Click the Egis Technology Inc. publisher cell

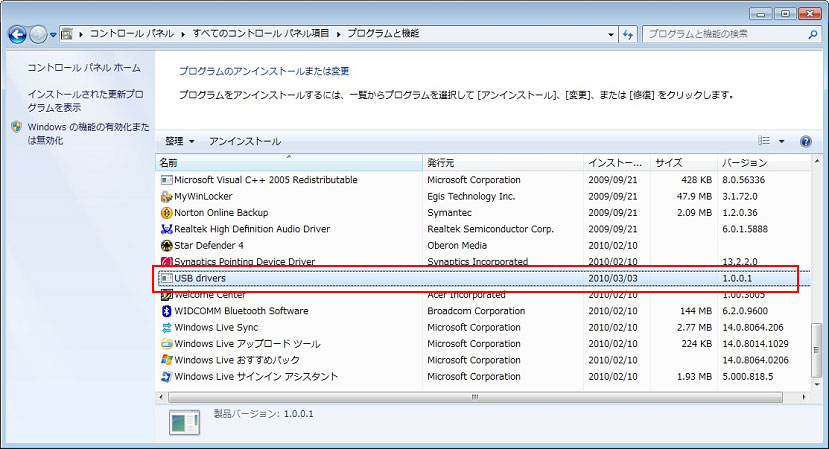point(471,196)
